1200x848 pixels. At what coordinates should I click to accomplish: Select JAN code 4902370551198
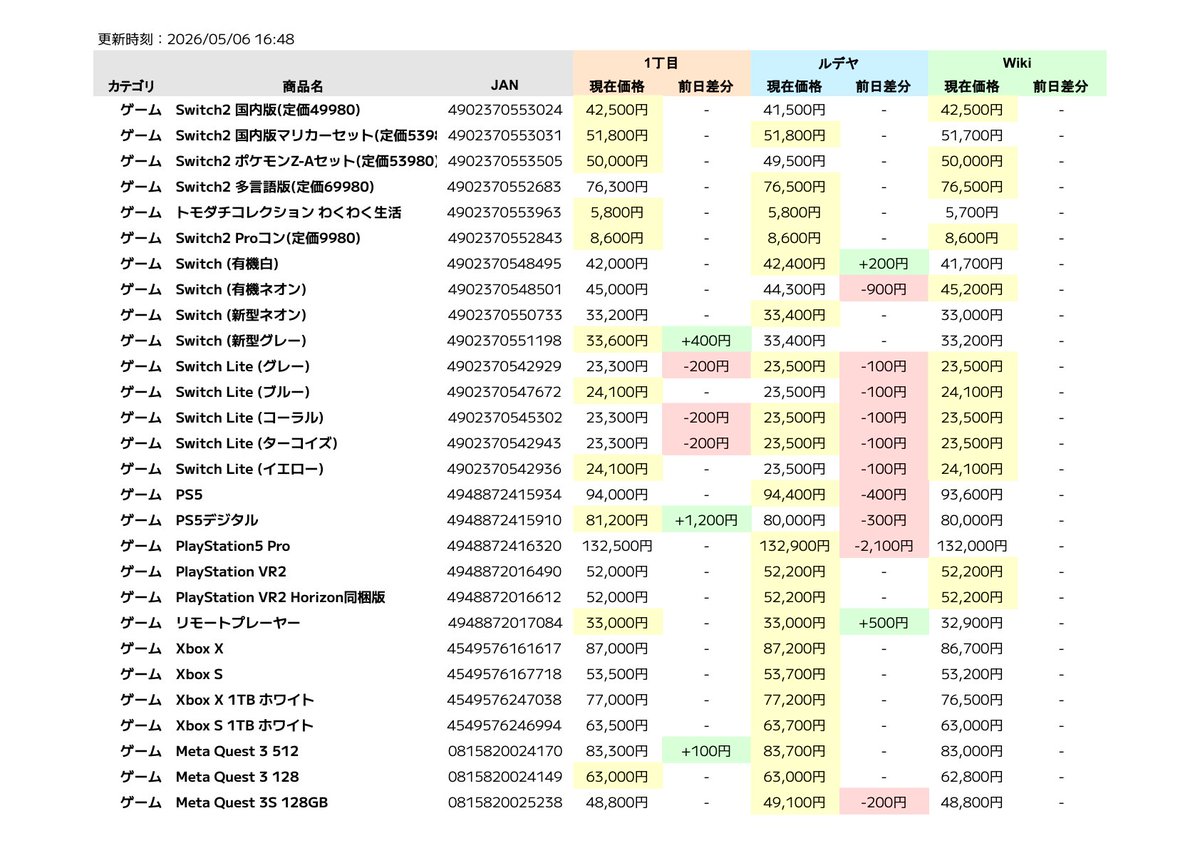pyautogui.click(x=505, y=340)
